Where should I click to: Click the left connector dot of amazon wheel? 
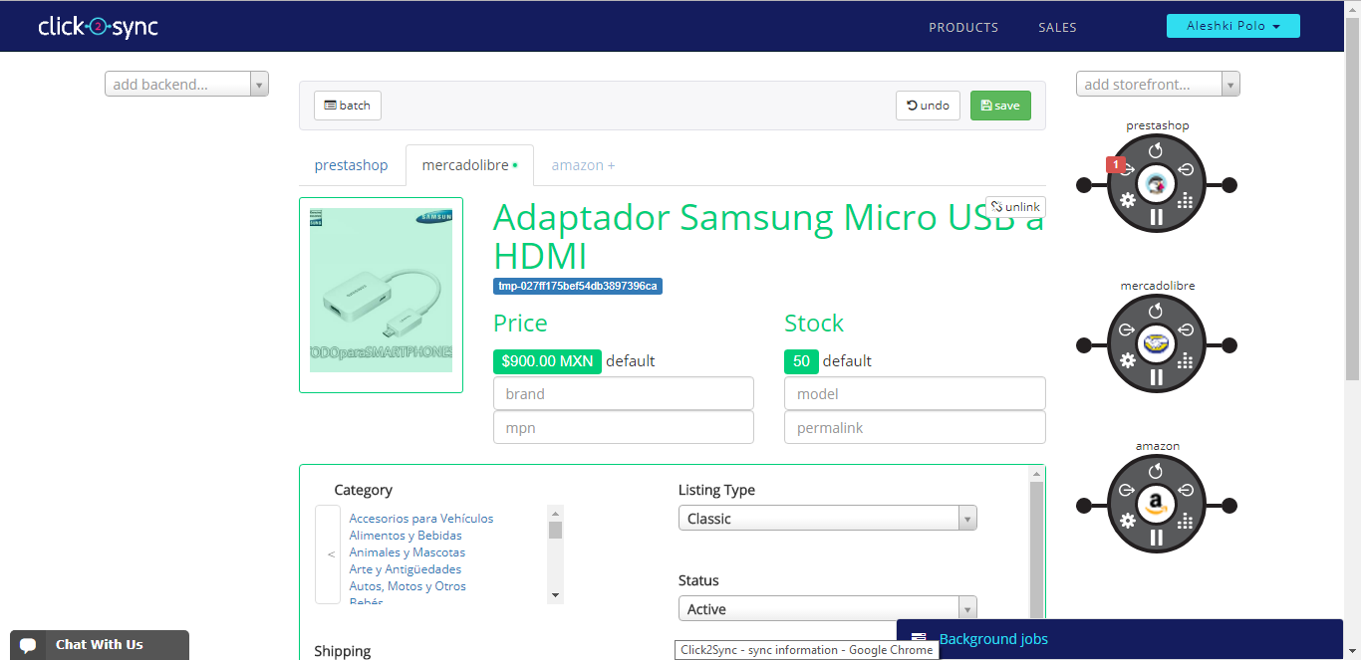[1083, 505]
